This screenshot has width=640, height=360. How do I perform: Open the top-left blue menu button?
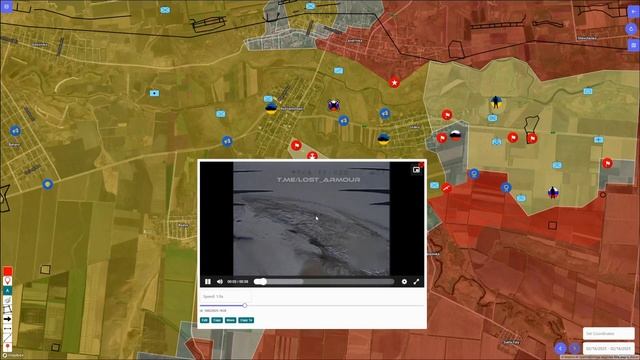pos(7,7)
